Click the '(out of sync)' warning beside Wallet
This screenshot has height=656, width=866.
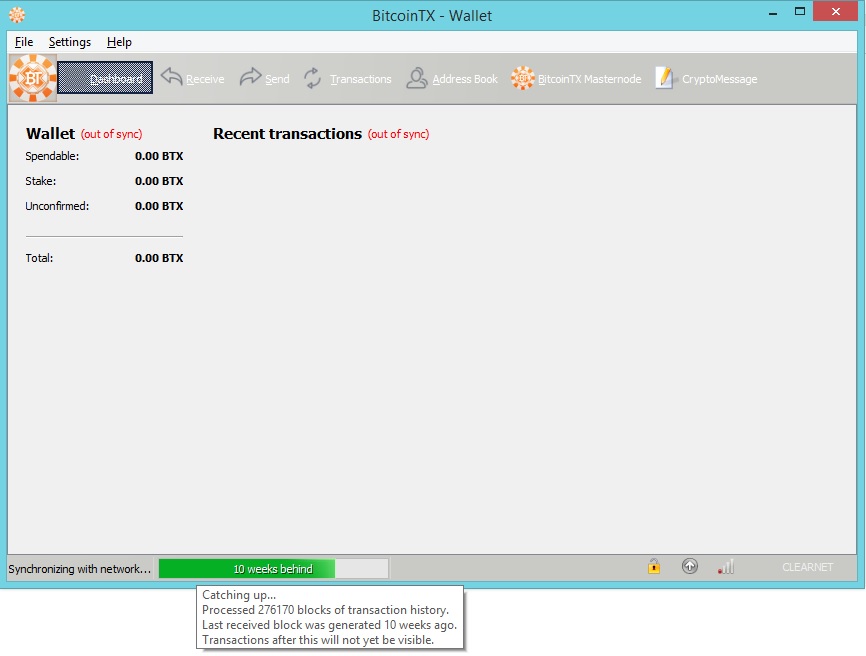pyautogui.click(x=112, y=134)
